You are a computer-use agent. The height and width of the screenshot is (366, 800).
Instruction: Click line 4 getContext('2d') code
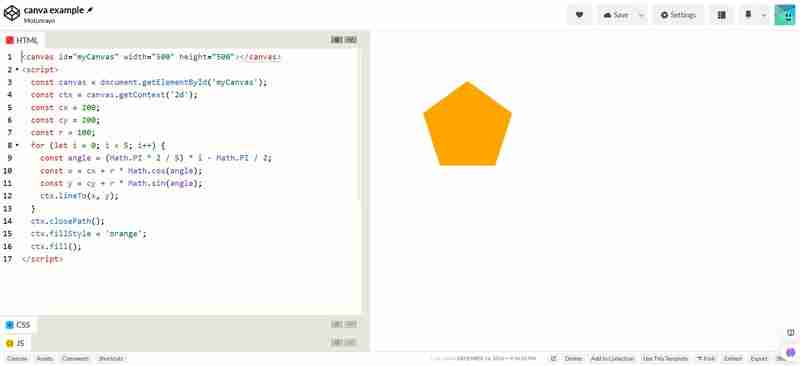[x=114, y=95]
